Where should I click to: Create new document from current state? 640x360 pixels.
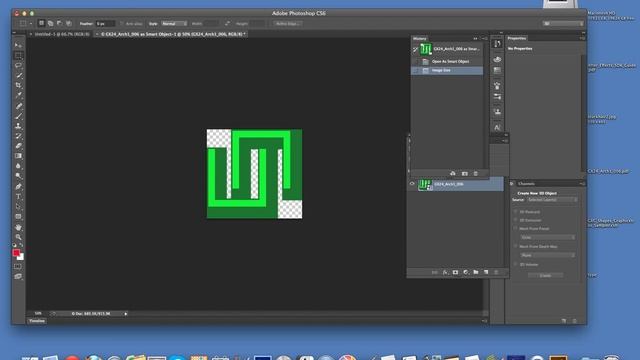(x=453, y=173)
